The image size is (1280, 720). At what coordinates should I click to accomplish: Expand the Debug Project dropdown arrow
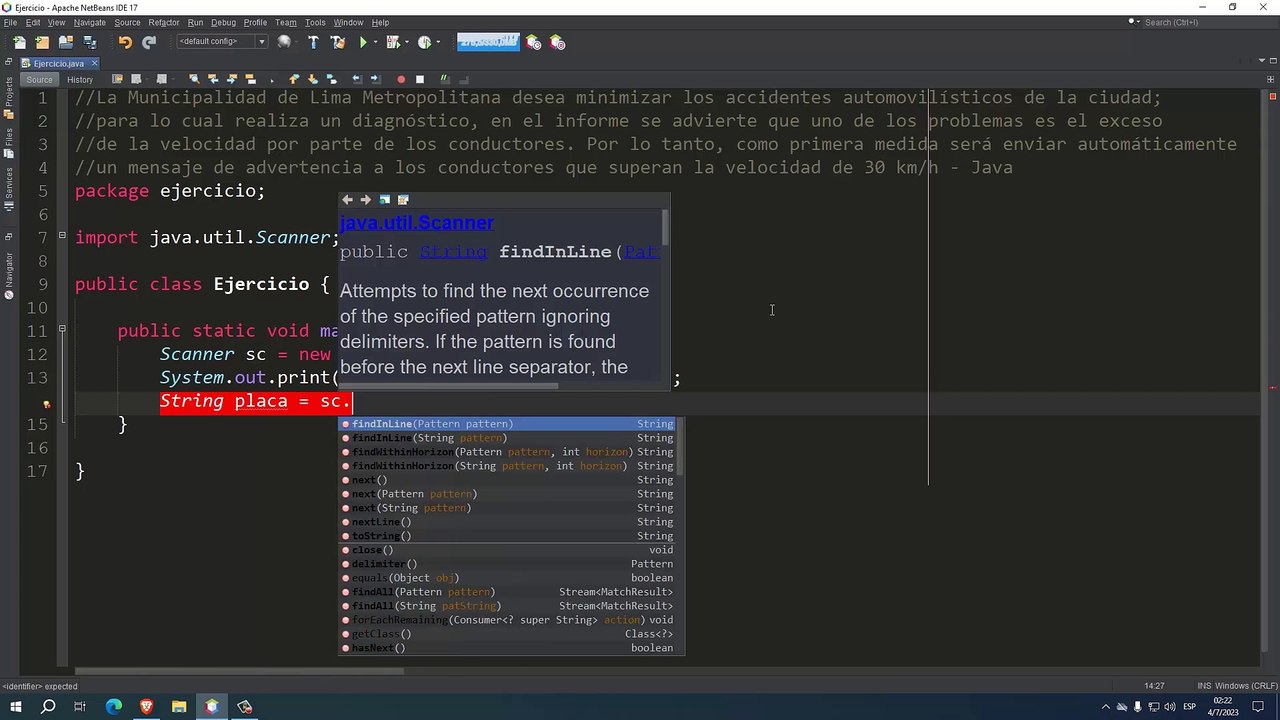(405, 42)
